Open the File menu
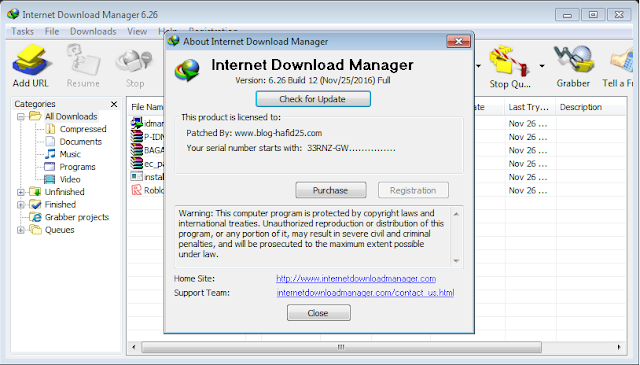 pos(52,31)
